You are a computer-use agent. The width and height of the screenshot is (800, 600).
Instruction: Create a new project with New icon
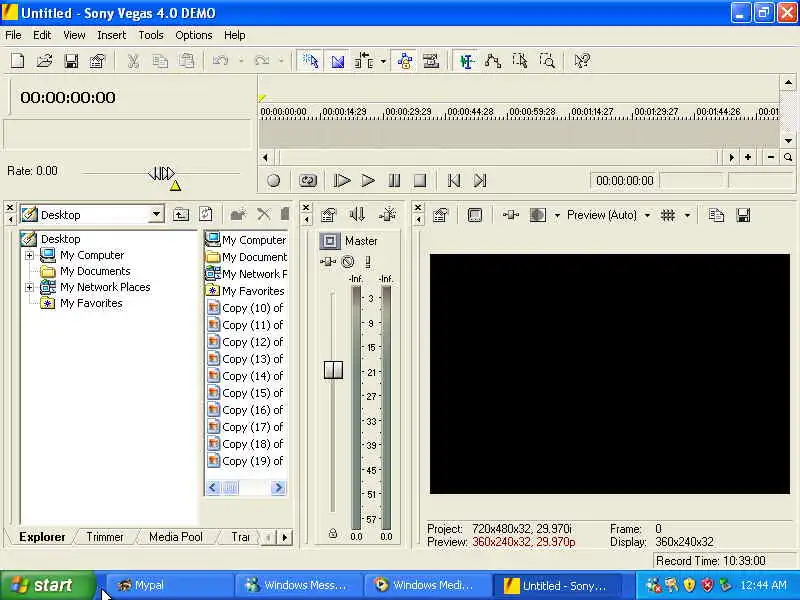(x=17, y=61)
